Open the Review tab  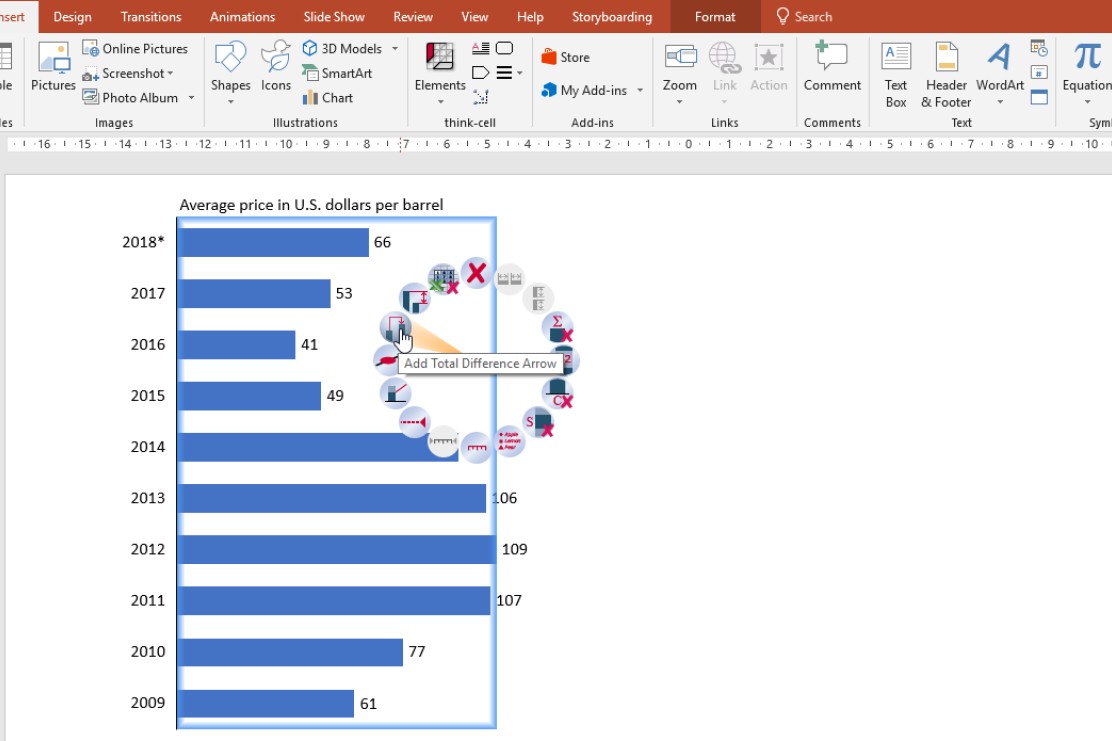(x=413, y=16)
